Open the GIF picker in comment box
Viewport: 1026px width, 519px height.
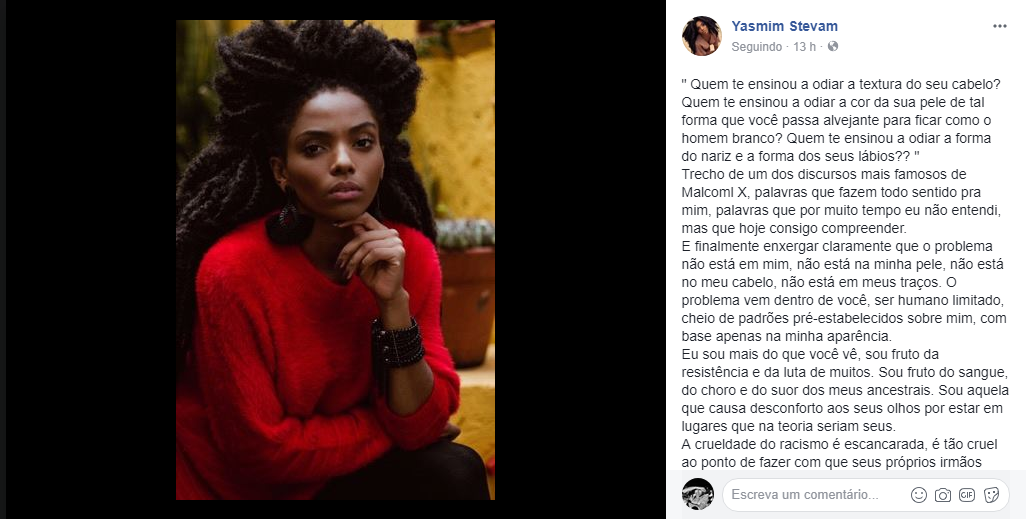[967, 495]
